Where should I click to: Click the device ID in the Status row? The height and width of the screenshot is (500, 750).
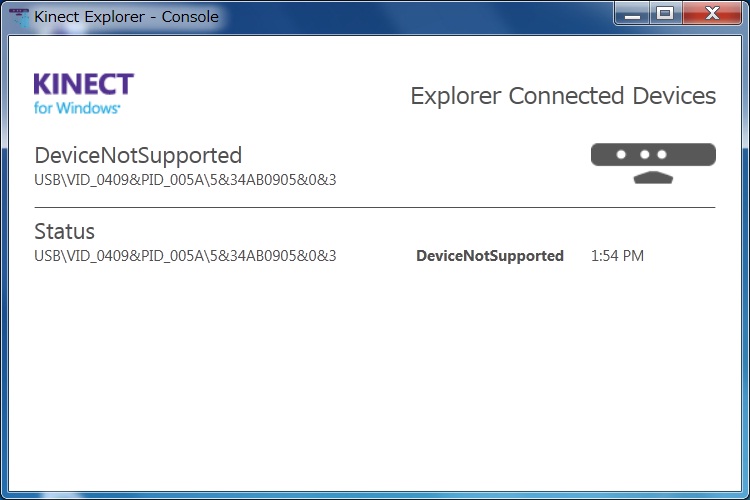(x=185, y=256)
